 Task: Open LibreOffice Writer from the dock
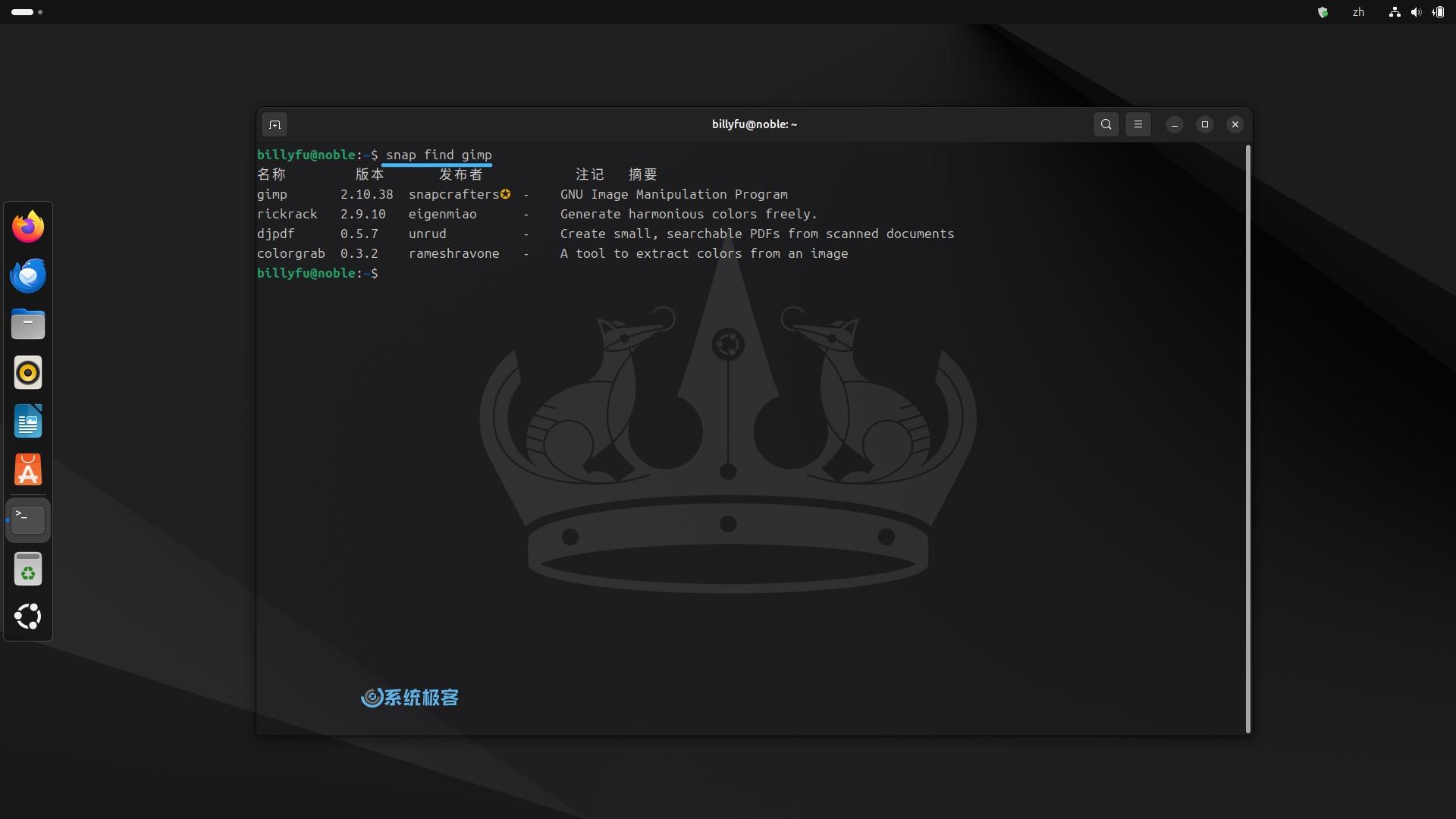[x=28, y=422]
